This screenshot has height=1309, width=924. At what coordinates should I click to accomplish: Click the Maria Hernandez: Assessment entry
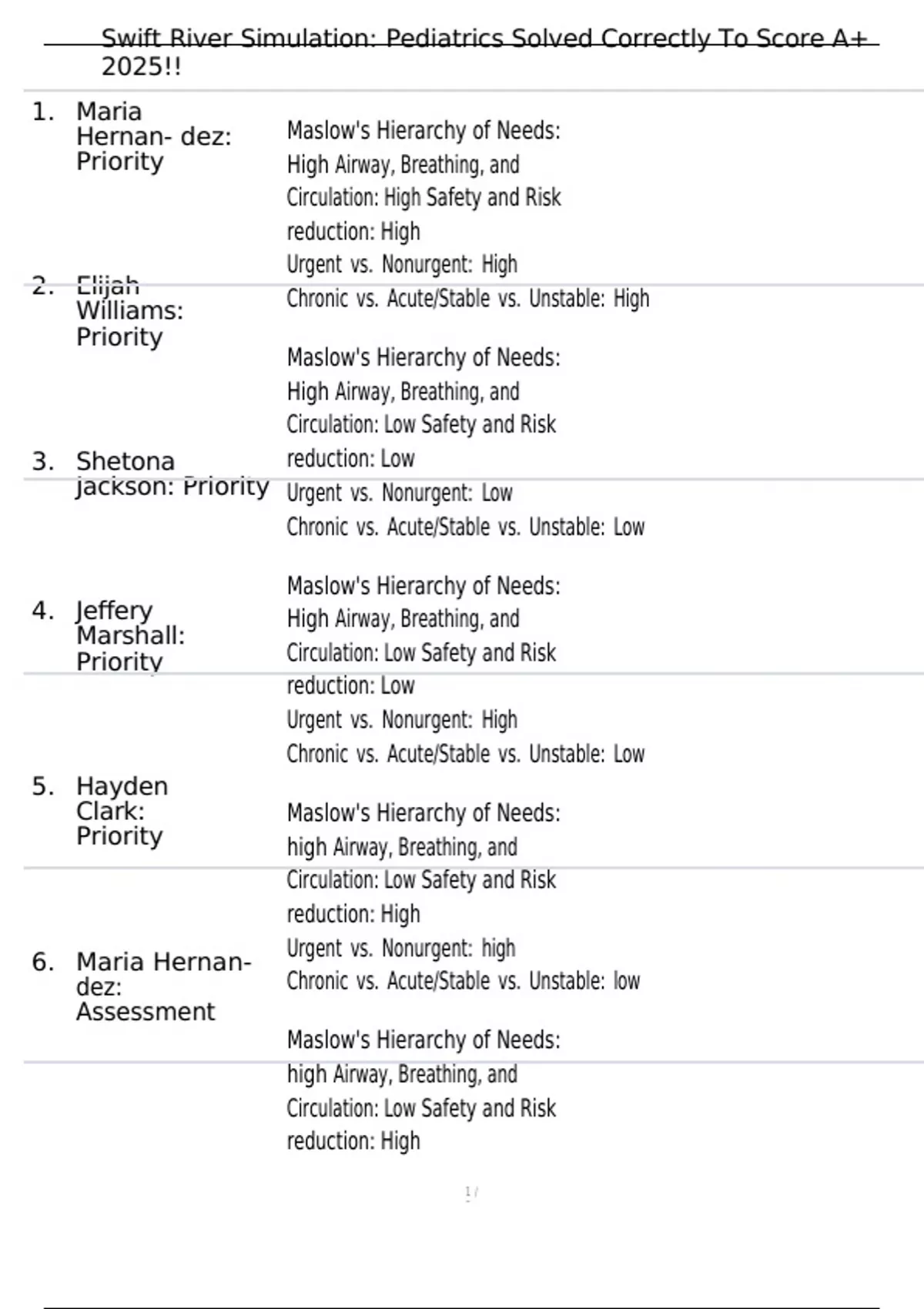coord(163,986)
